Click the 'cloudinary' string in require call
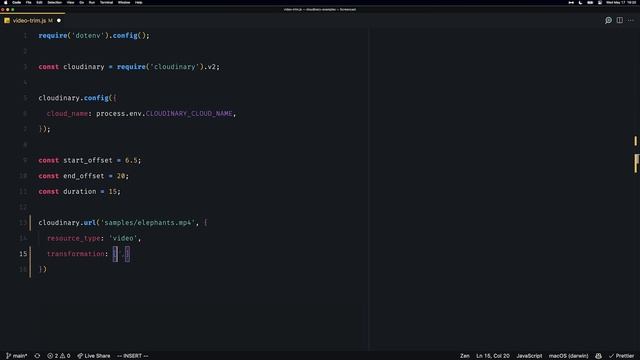The width and height of the screenshot is (640, 360). (x=174, y=67)
